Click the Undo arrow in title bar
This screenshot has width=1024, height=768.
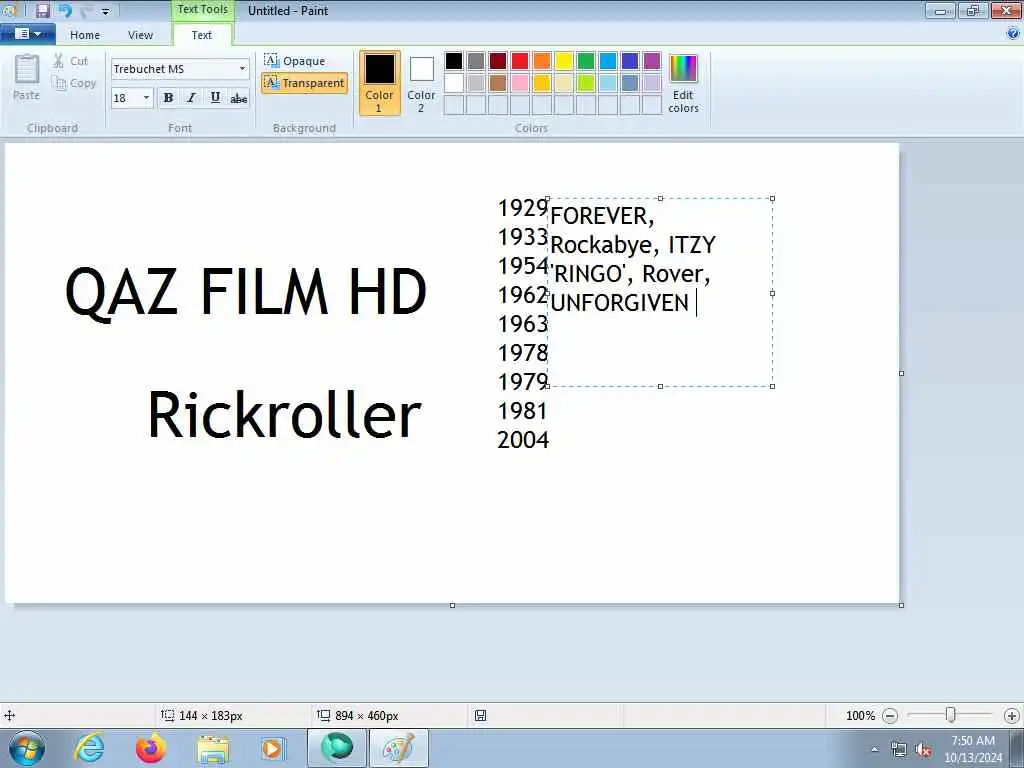65,10
